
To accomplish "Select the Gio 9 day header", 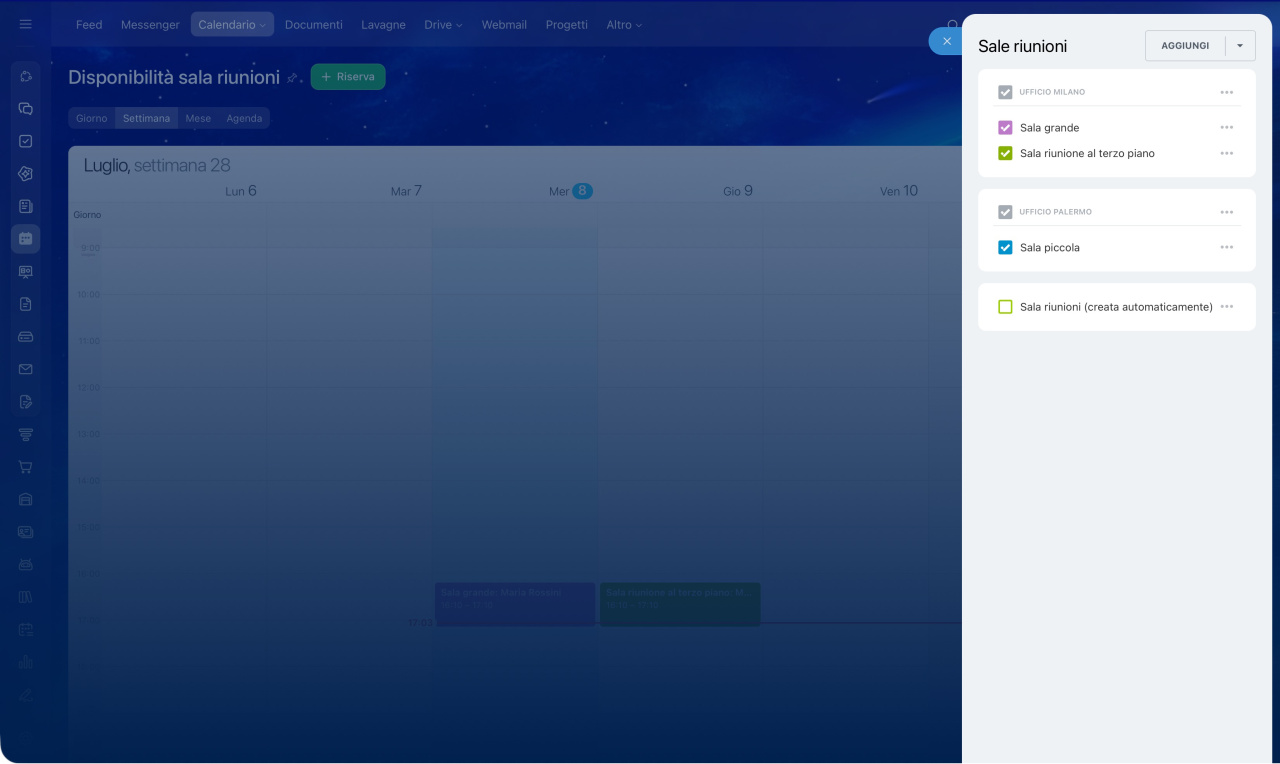I will (x=738, y=191).
